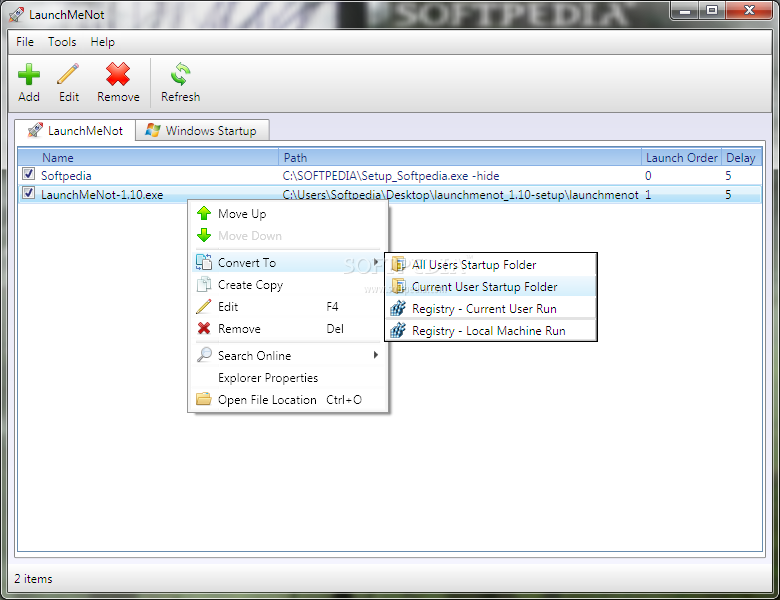Click the rocket icon in the title bar
The image size is (780, 600).
coord(16,14)
